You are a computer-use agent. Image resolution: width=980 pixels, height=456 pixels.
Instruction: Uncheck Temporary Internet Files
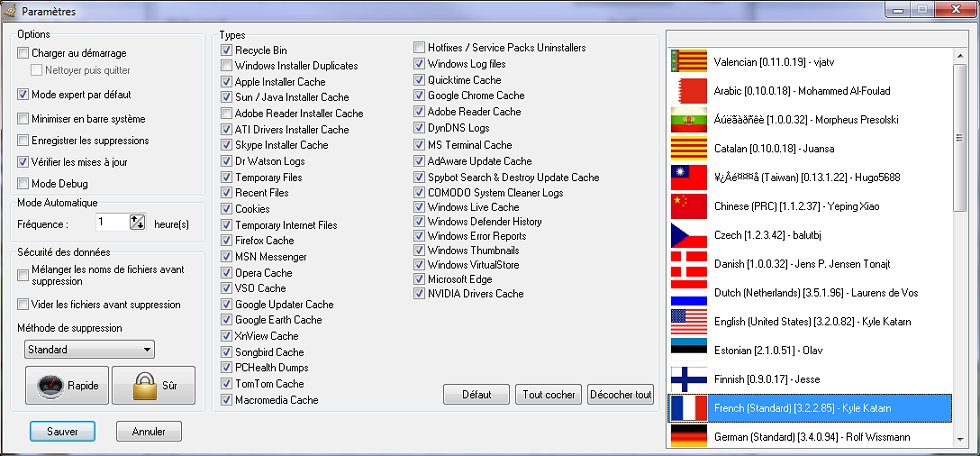coord(226,225)
